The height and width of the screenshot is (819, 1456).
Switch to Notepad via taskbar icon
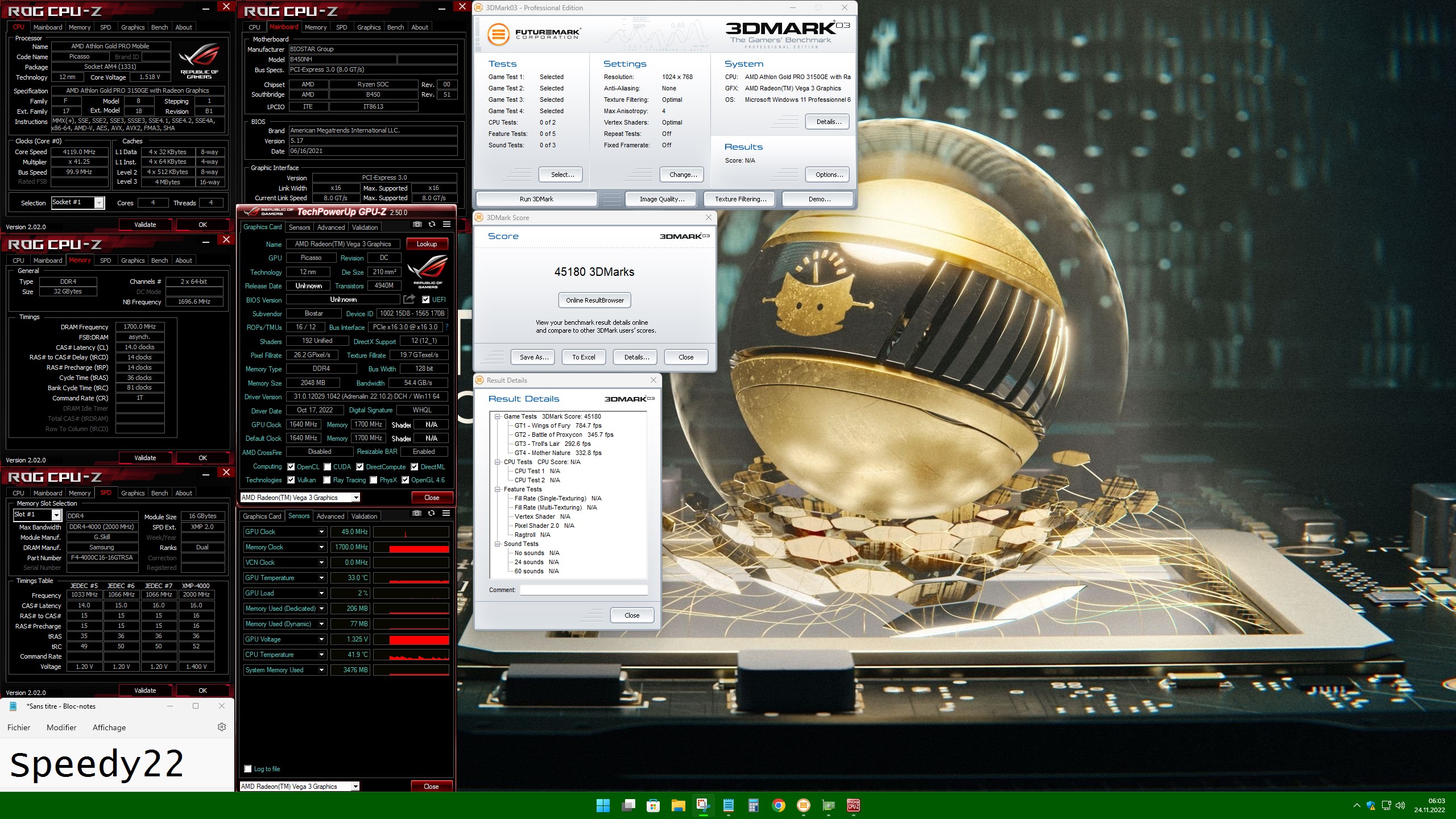click(728, 805)
